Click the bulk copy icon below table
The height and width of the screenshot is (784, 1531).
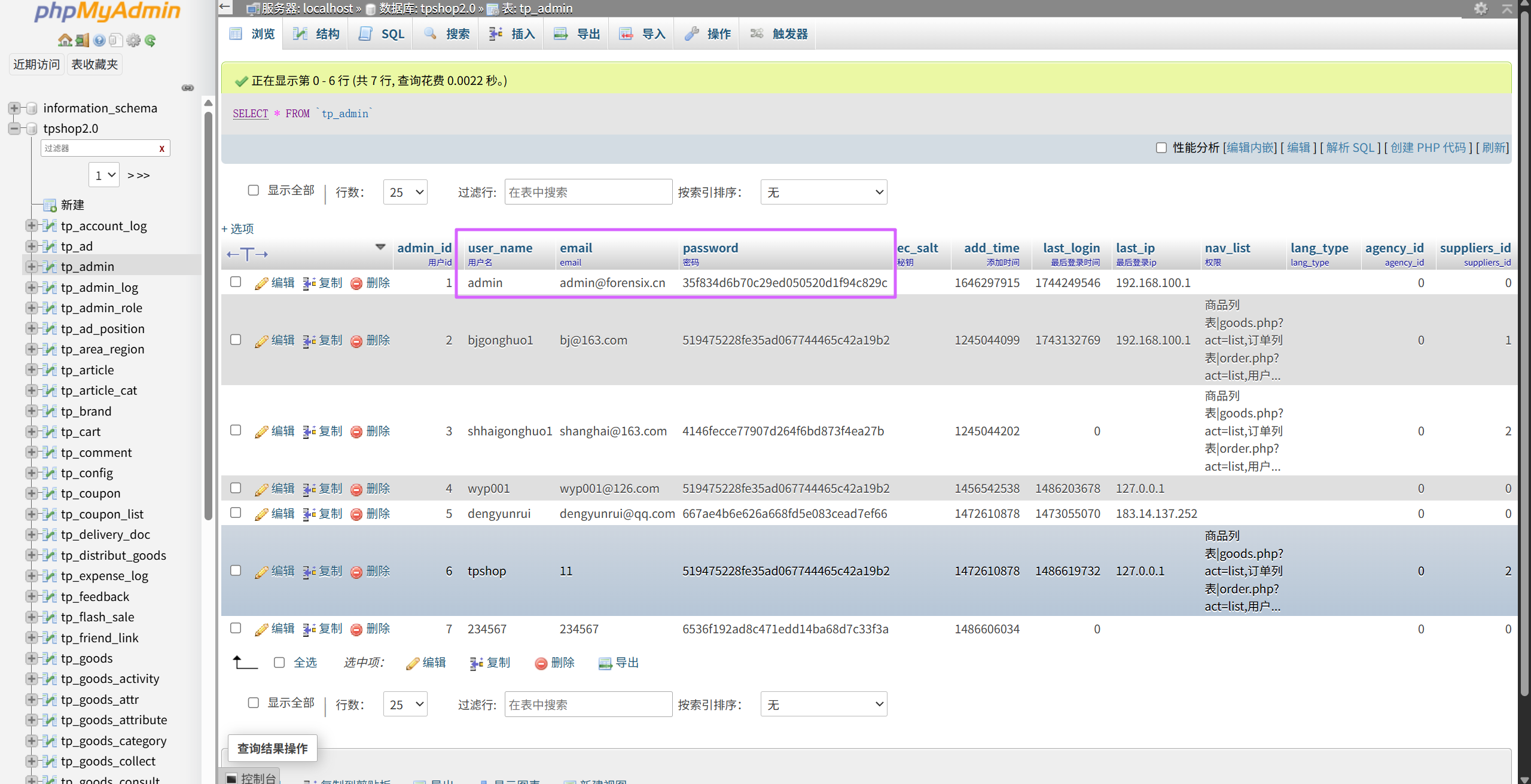477,663
